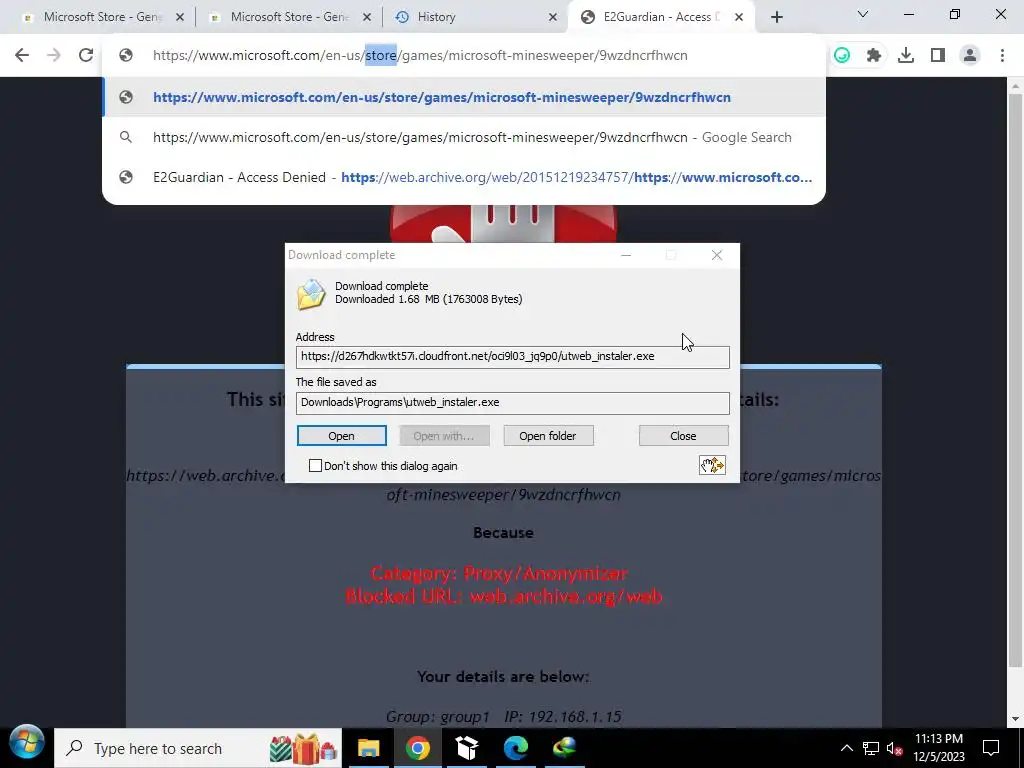The width and height of the screenshot is (1024, 768).
Task: Go back with the browser back arrow
Action: coord(22,56)
